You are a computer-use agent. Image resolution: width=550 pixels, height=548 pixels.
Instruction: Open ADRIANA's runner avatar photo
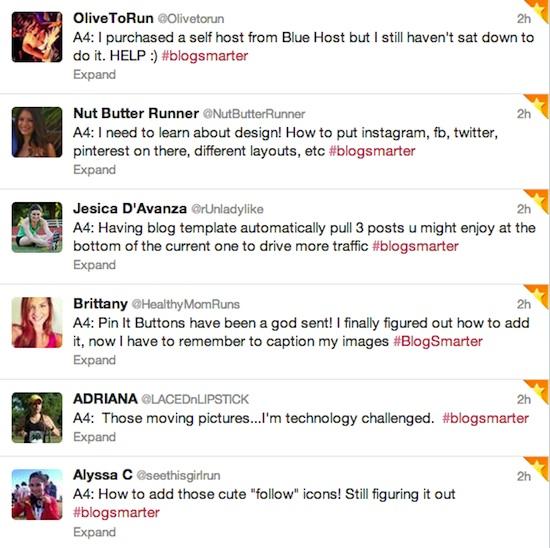(37, 417)
